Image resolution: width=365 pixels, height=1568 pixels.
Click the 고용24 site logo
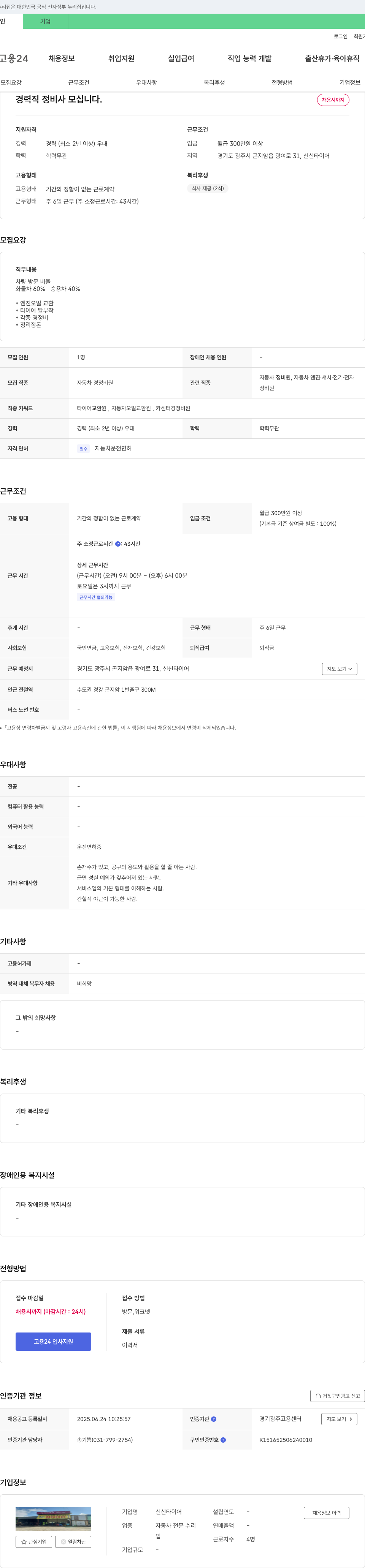coord(14,58)
